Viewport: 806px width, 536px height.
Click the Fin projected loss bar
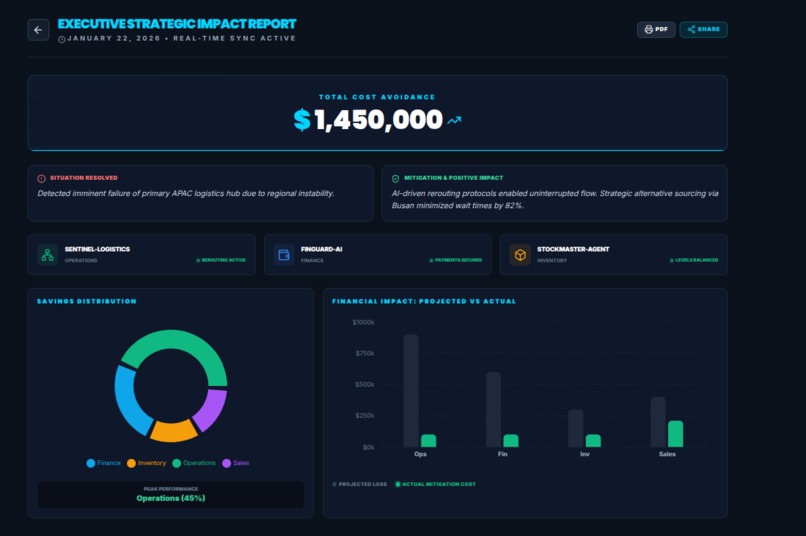pos(493,410)
